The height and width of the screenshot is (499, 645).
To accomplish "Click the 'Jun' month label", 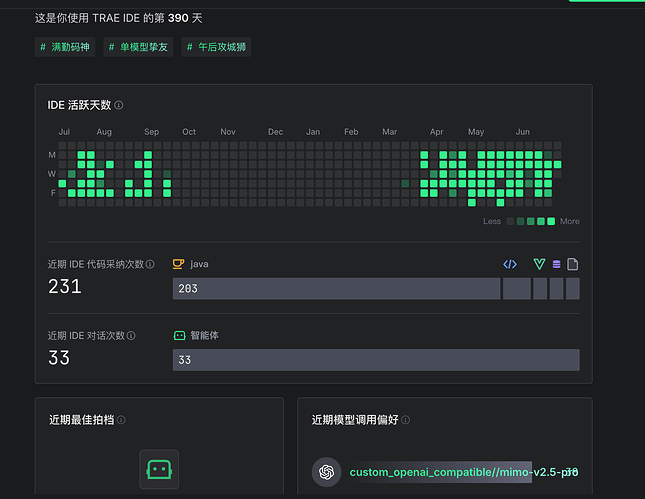I will [x=523, y=132].
